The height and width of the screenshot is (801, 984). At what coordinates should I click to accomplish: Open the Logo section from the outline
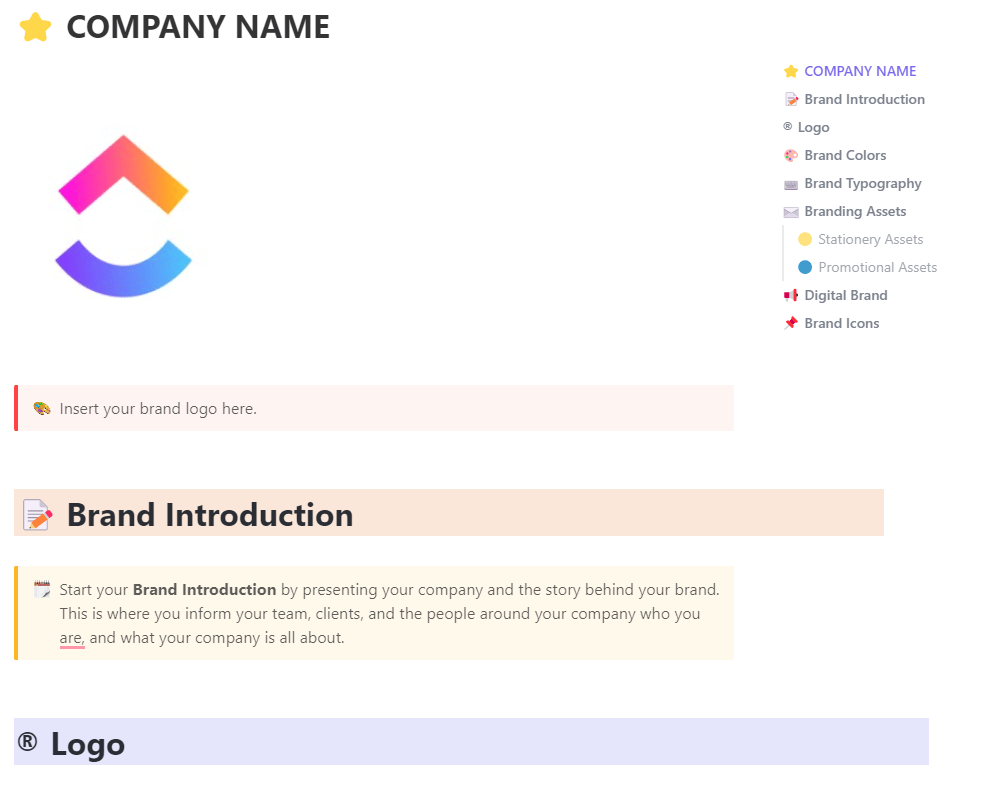coord(813,127)
